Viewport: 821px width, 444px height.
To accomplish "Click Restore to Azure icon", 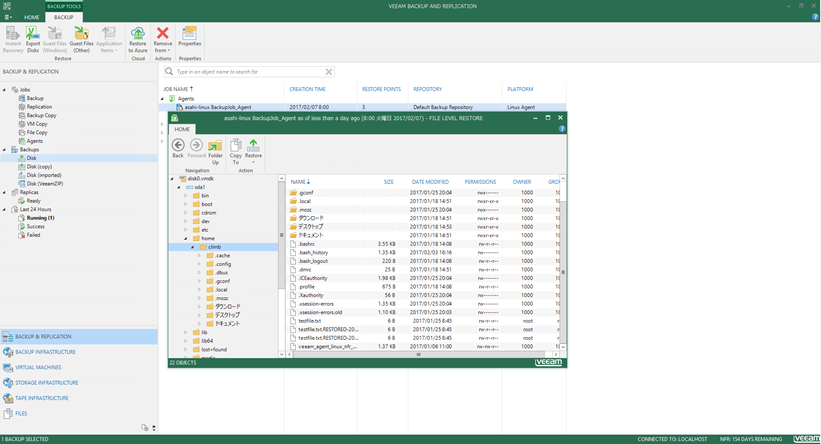I will [x=138, y=39].
